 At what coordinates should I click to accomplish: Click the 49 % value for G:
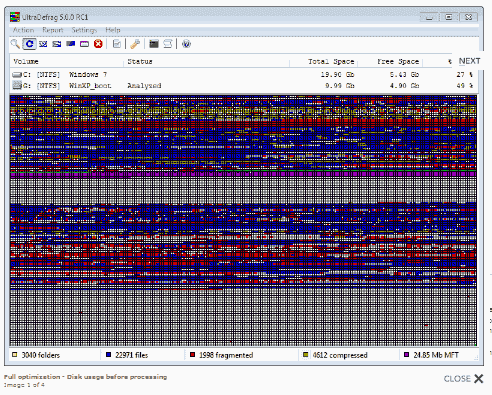465,86
